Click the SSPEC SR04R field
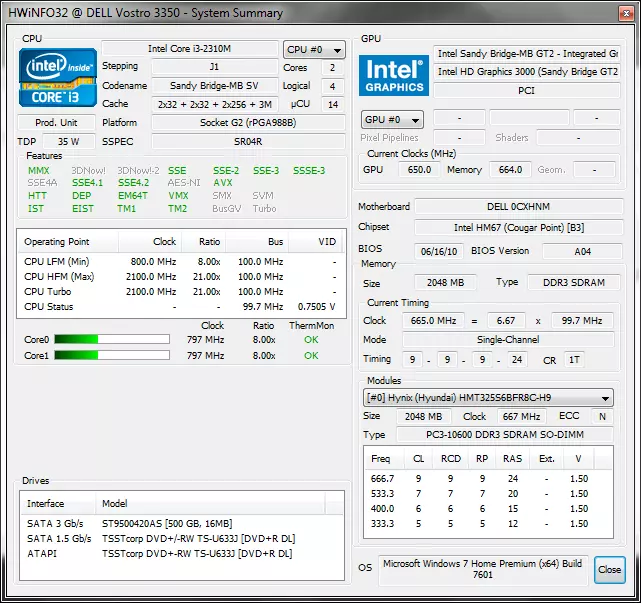 click(214, 142)
